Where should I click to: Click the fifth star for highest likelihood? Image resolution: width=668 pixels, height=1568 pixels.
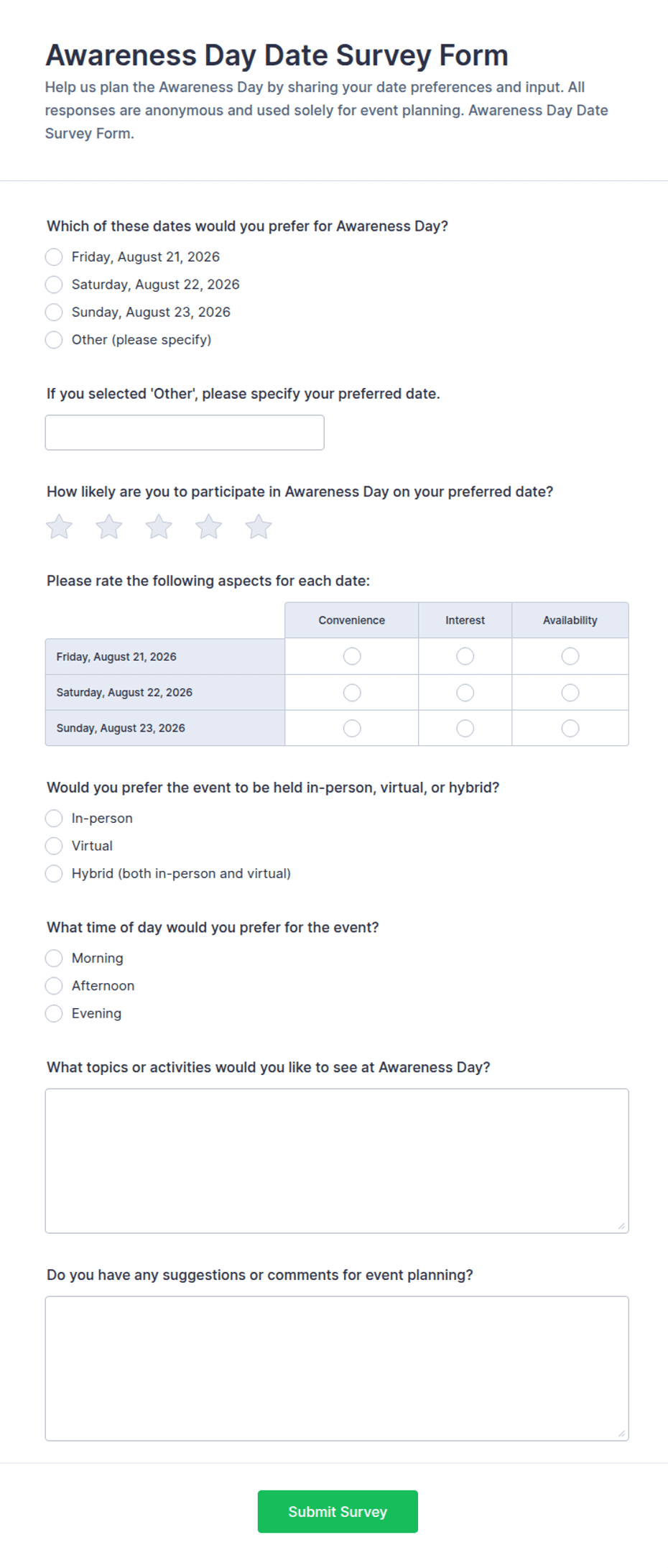click(x=259, y=527)
